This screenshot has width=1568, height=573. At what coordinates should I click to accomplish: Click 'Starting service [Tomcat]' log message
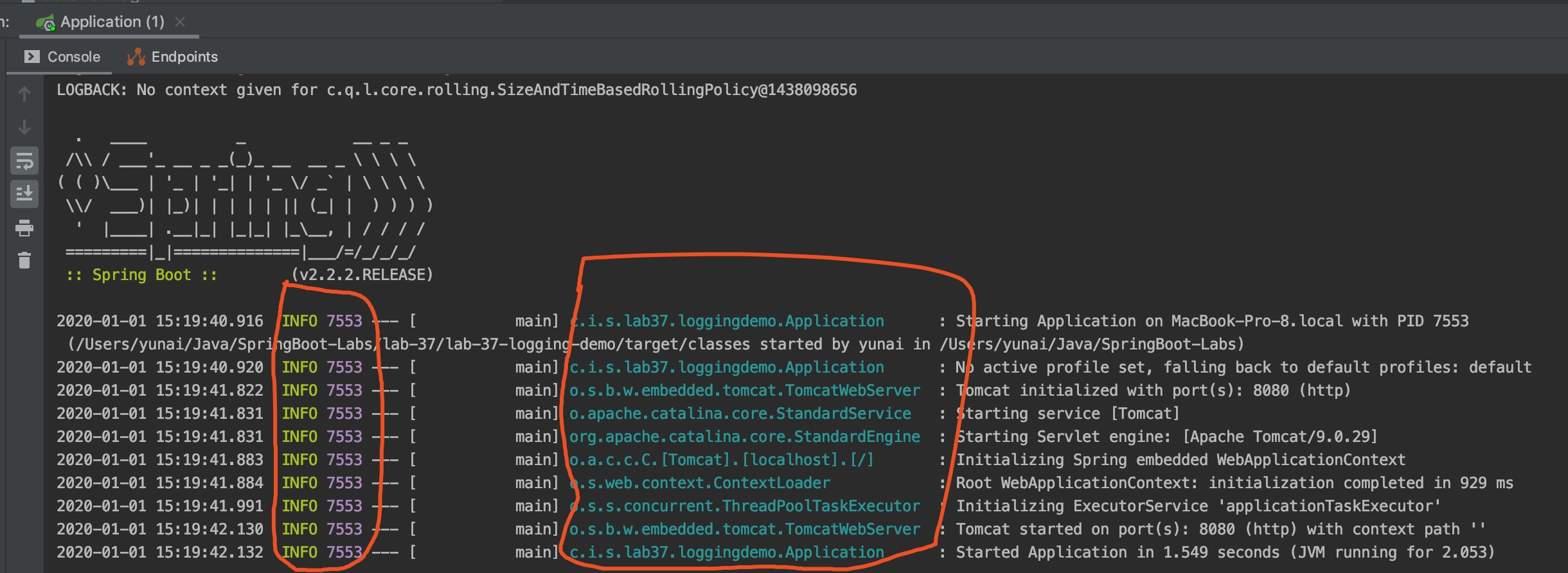coord(1068,414)
